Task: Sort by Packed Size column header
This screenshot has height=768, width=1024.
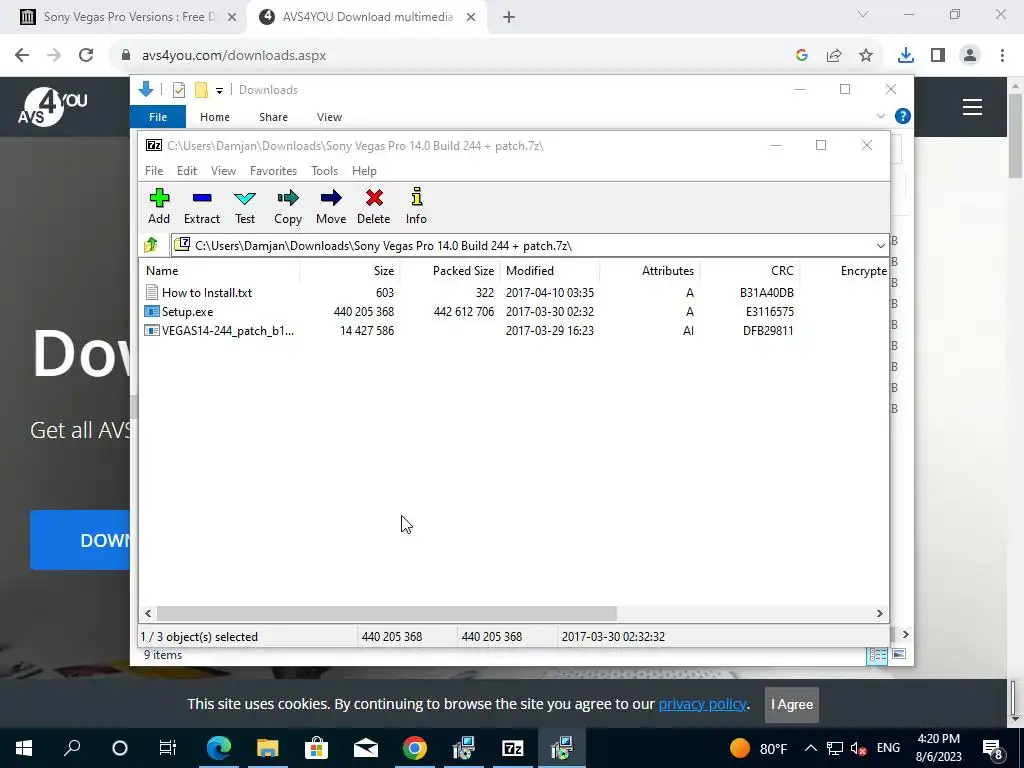Action: [x=451, y=270]
